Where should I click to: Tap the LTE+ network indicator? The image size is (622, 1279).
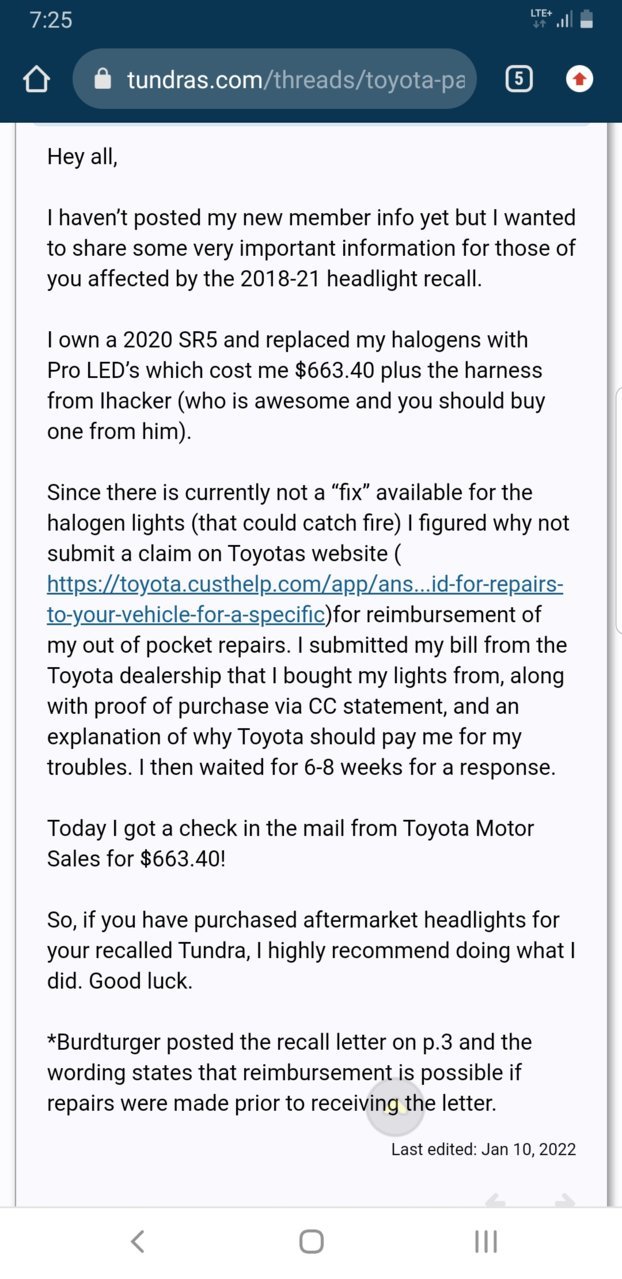point(541,18)
